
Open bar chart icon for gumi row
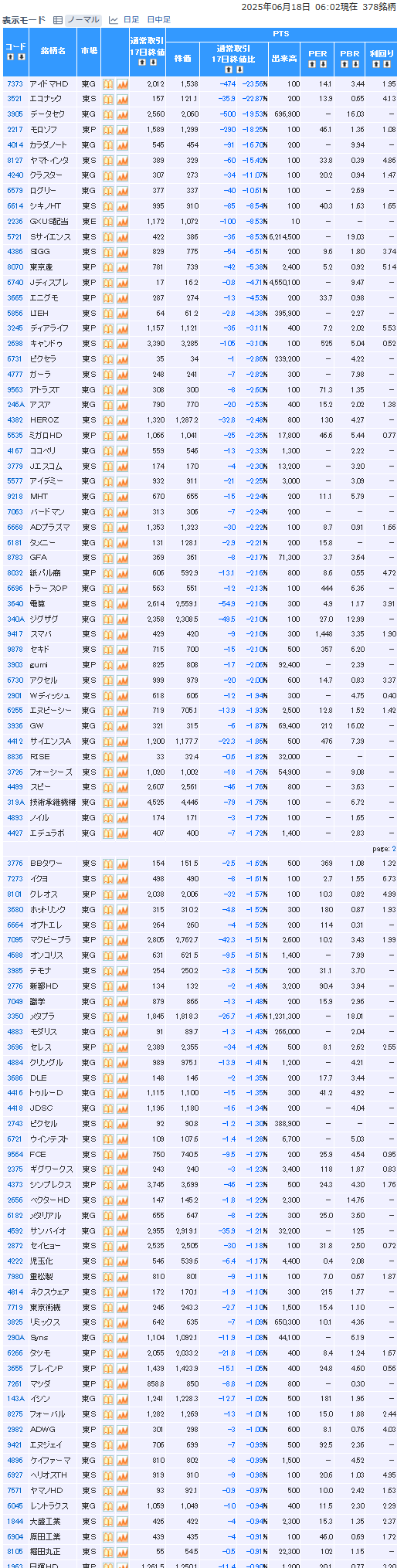pos(108,665)
